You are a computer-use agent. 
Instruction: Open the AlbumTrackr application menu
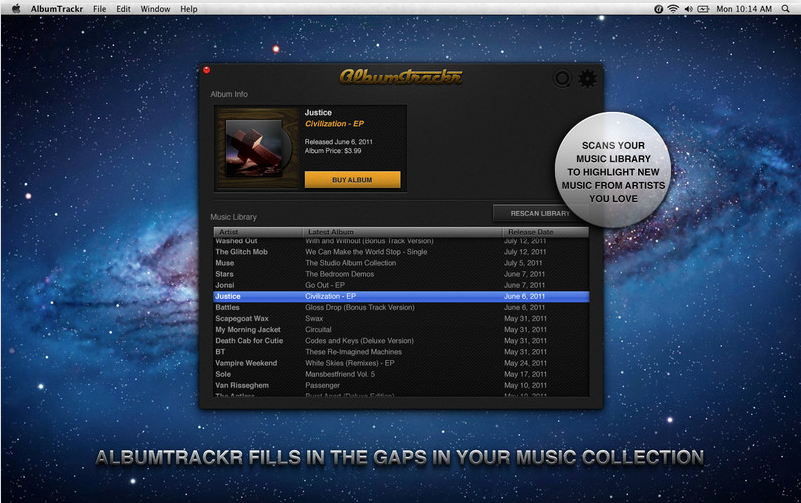[x=57, y=9]
